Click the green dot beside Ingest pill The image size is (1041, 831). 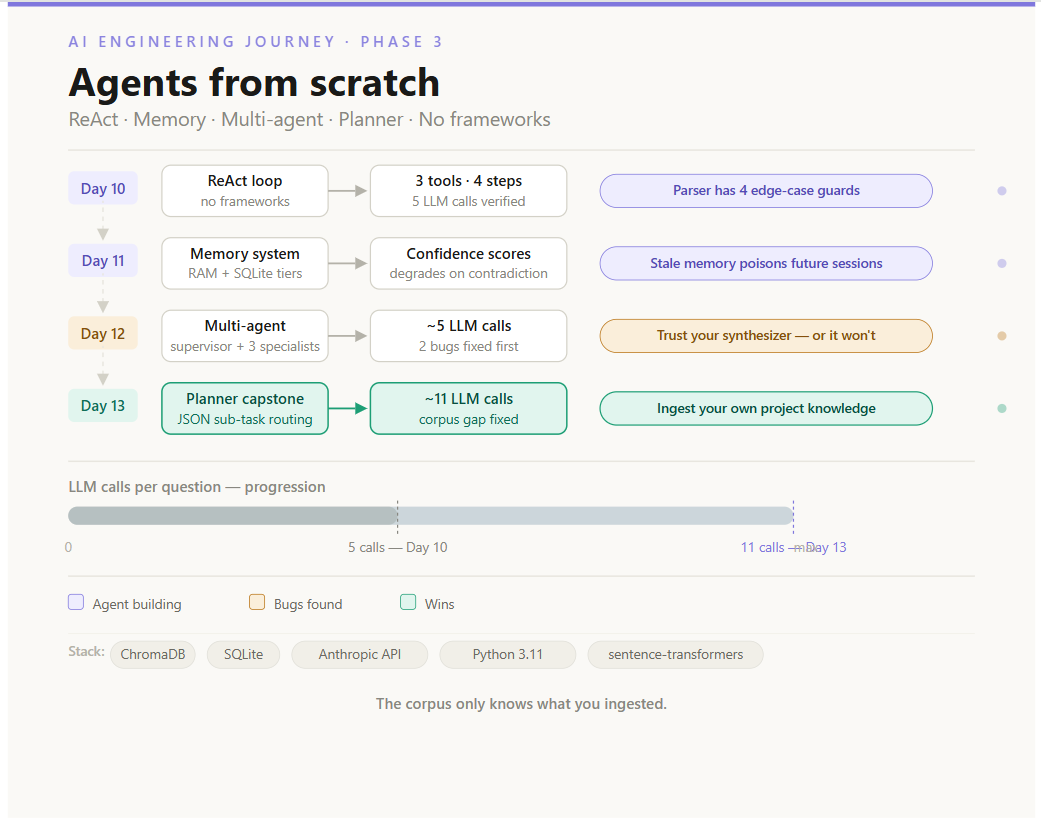point(1002,408)
